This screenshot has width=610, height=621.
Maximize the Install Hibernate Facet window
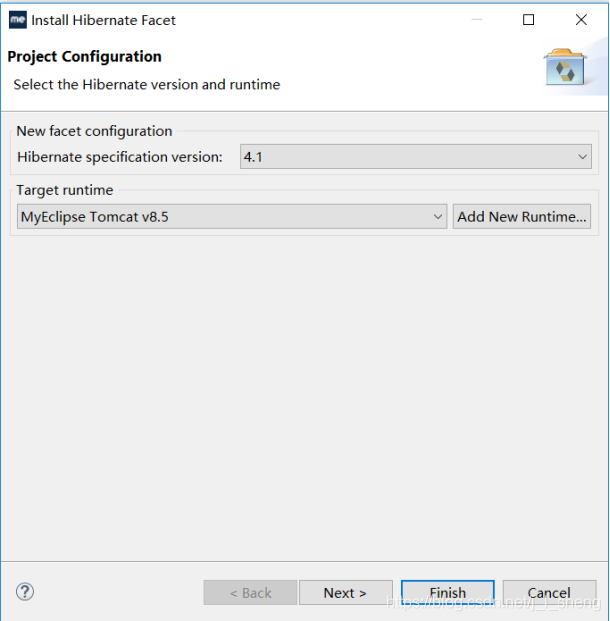(528, 20)
